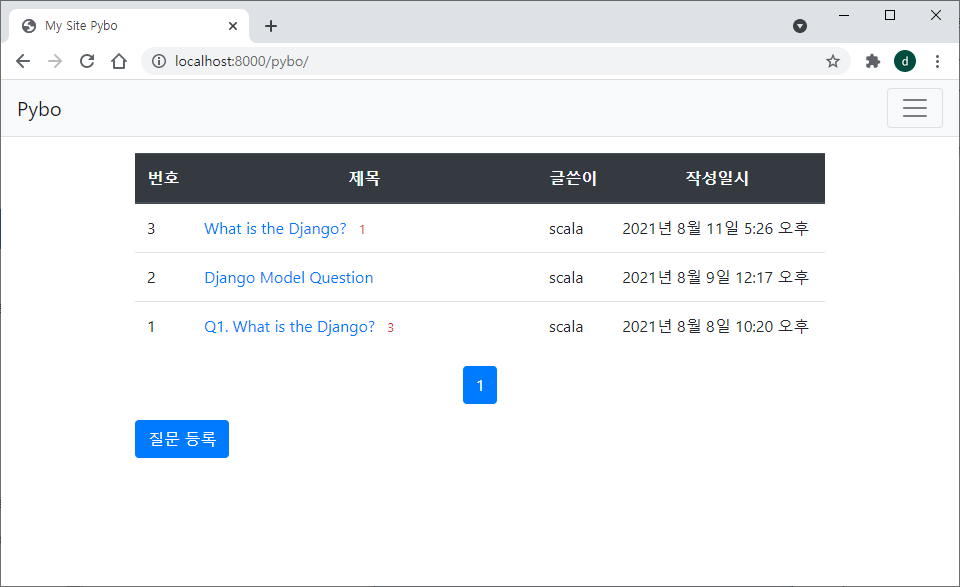This screenshot has height=587, width=960.
Task: Toggle the navbar hamburger menu
Action: click(x=915, y=108)
